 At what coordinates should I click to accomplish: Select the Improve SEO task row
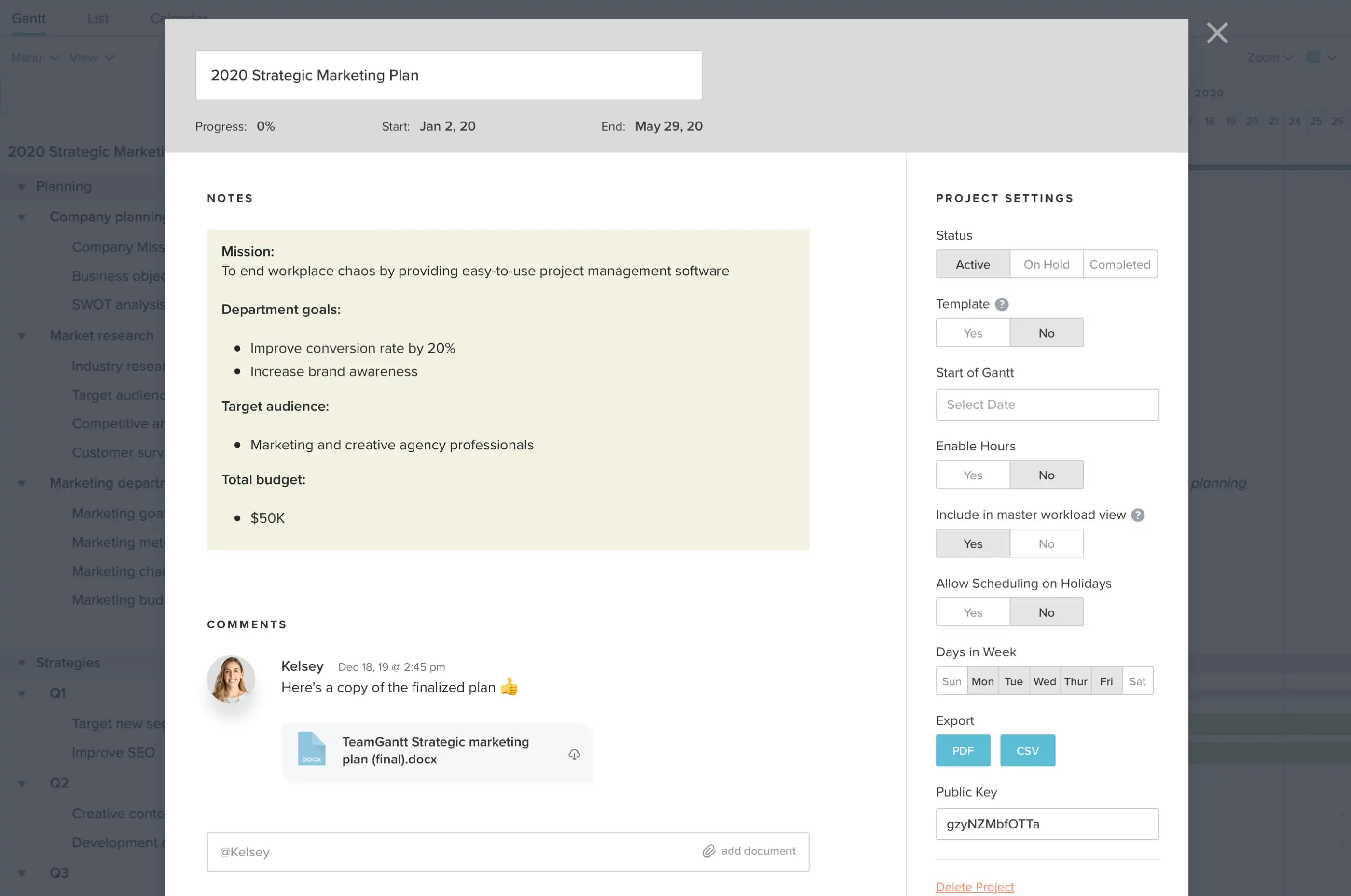tap(113, 753)
